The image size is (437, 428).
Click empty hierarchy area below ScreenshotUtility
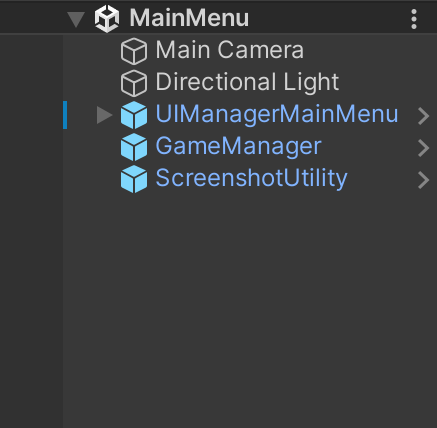point(250,310)
